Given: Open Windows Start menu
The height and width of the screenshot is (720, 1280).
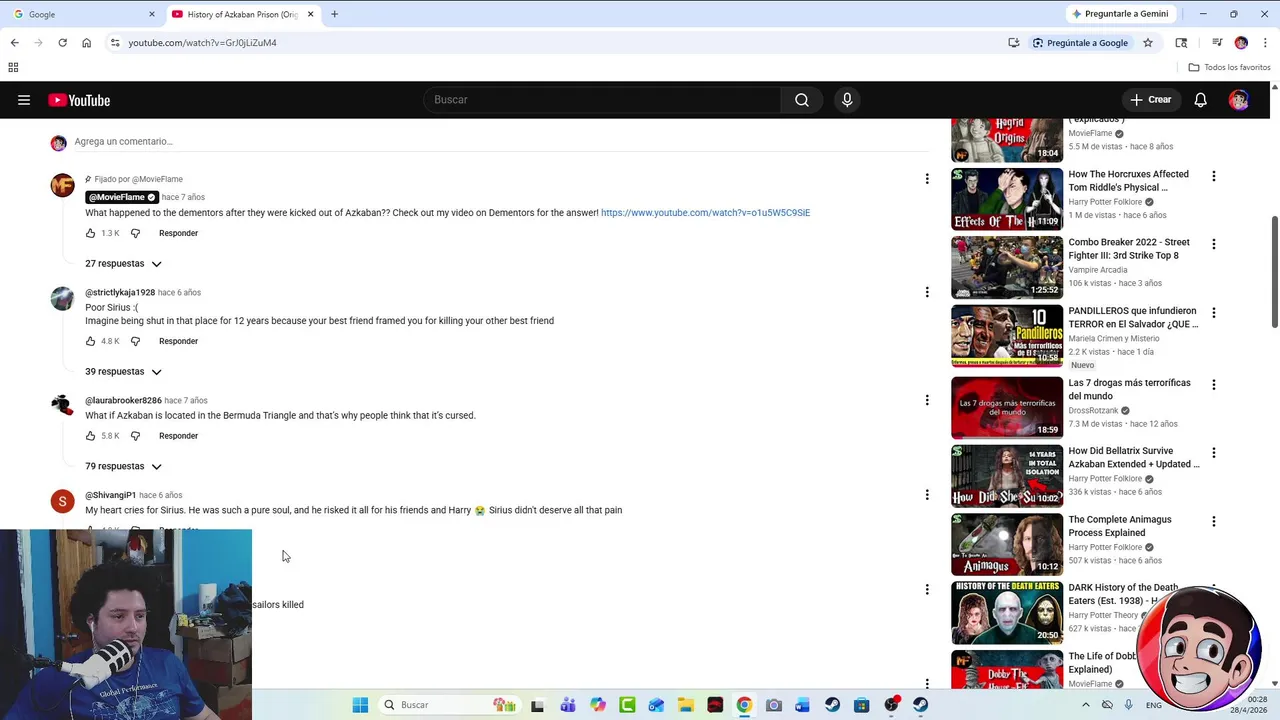Looking at the screenshot, I should pos(360,705).
